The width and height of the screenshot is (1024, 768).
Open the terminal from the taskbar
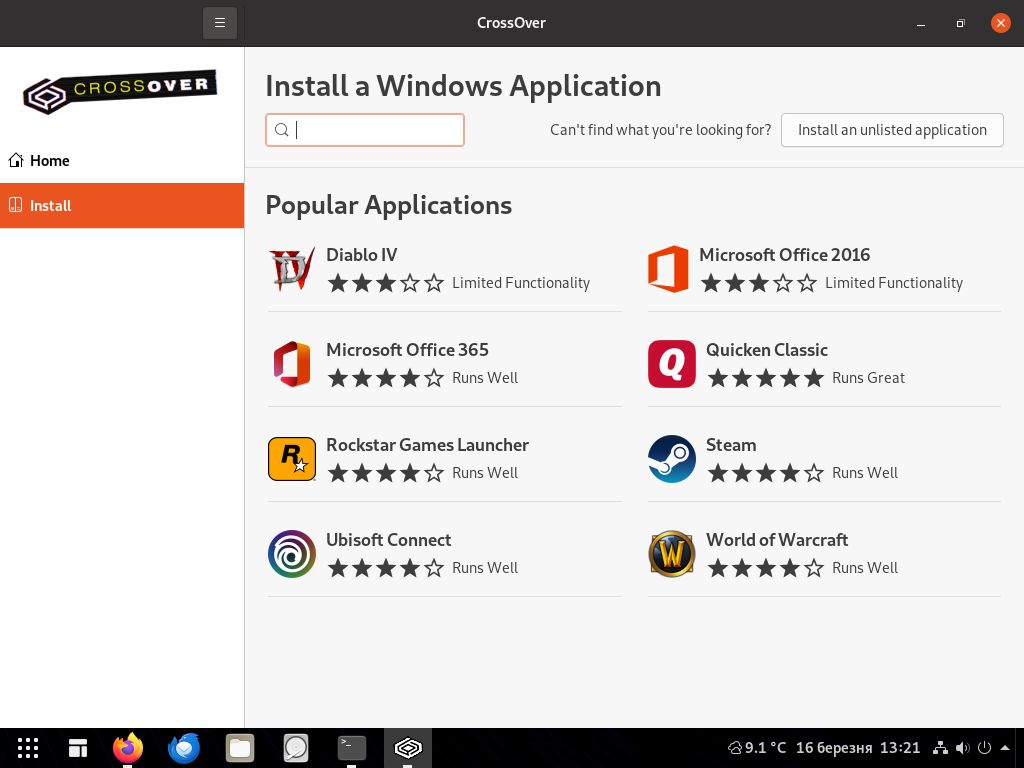click(351, 747)
